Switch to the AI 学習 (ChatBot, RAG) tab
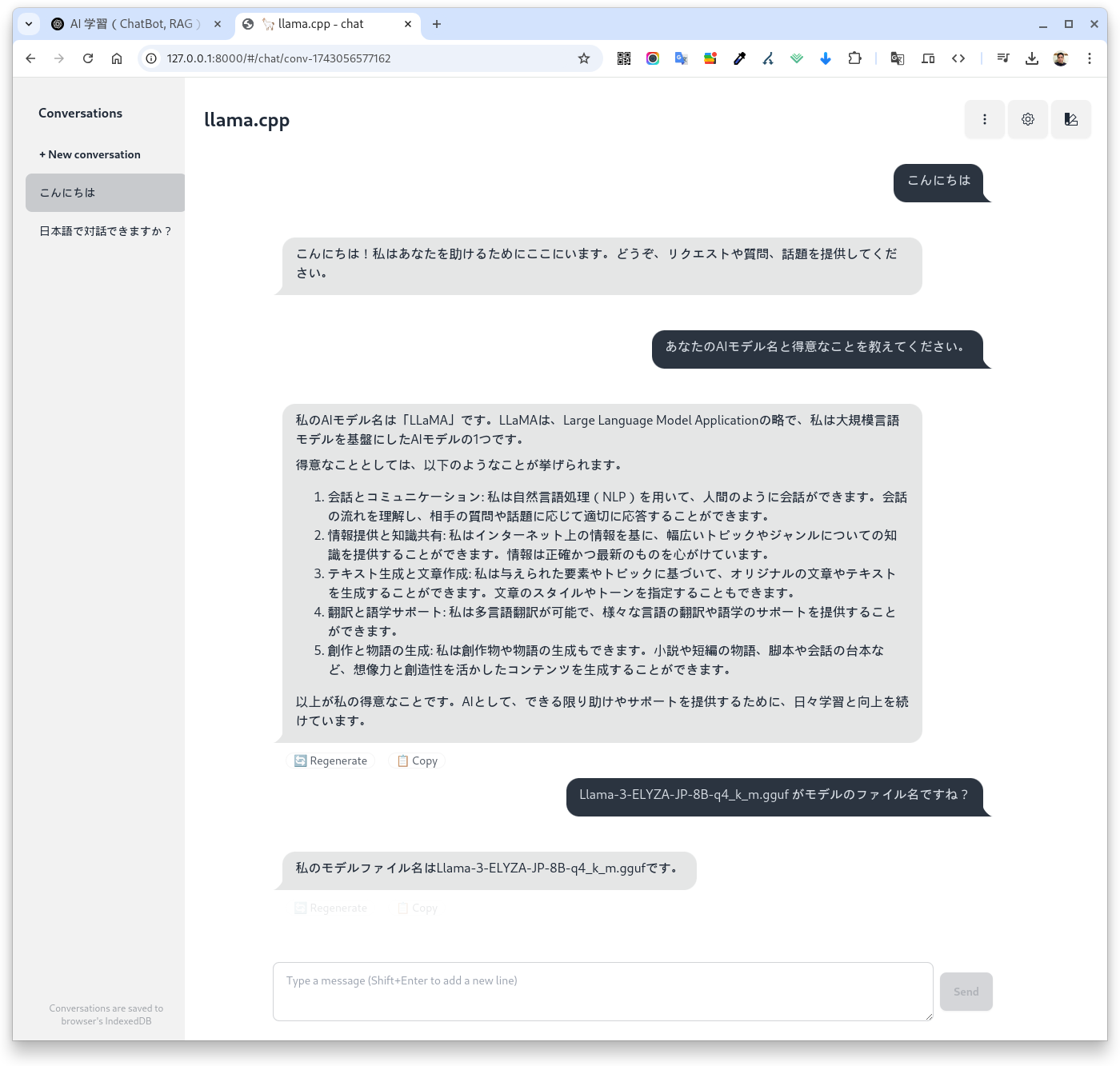The height and width of the screenshot is (1066, 1120). tap(136, 24)
